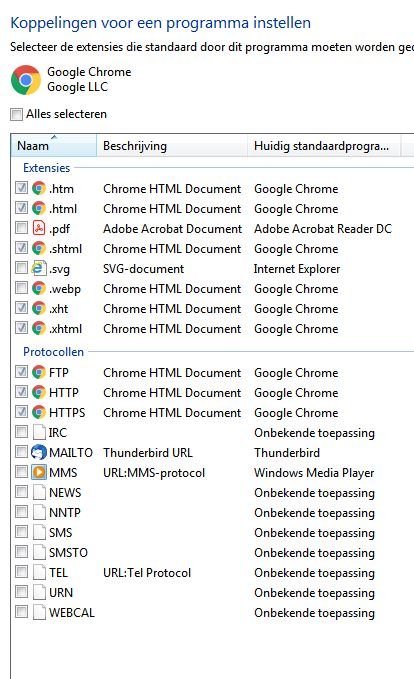Select the 'URL:Tel Protocol' description cell
The height and width of the screenshot is (679, 414).
pyautogui.click(x=147, y=573)
